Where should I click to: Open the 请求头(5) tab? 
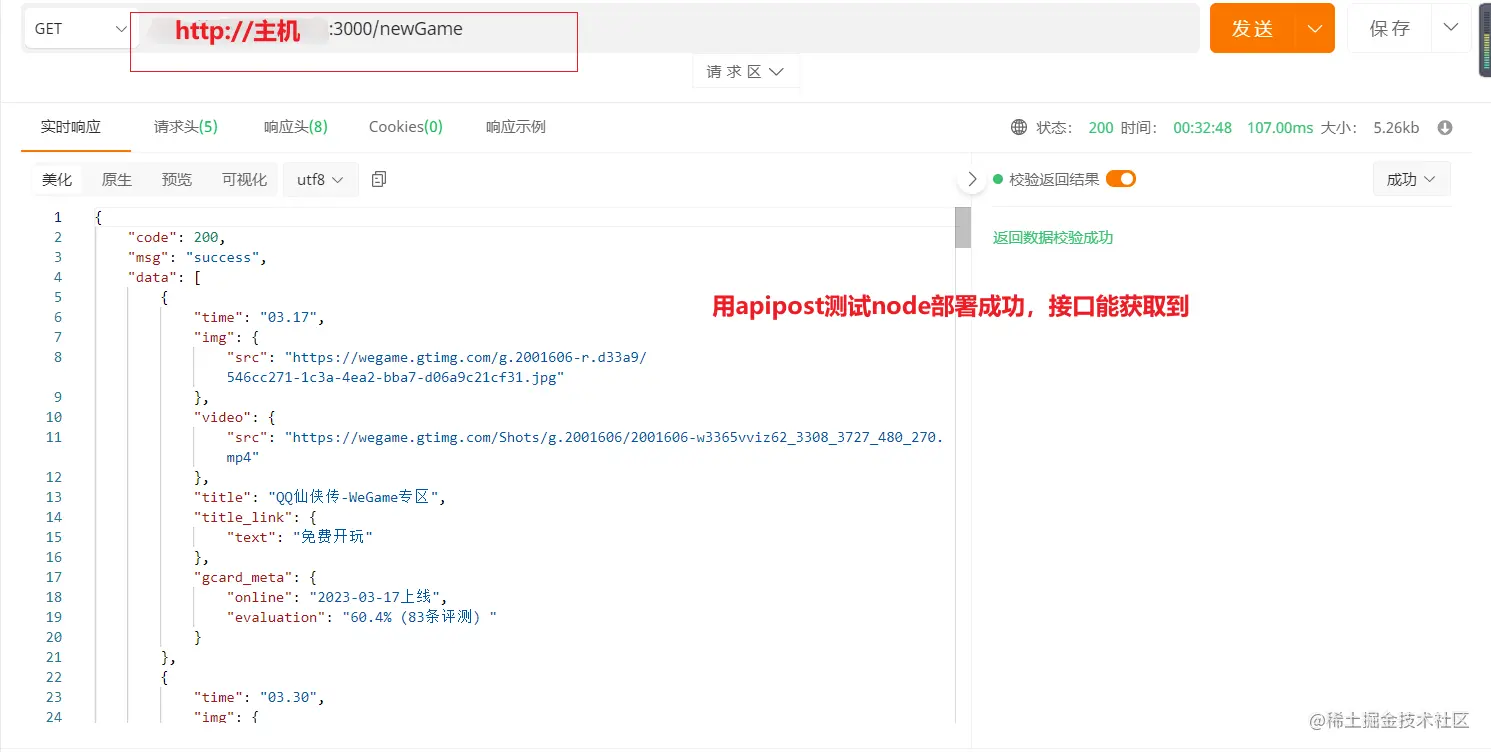pos(186,127)
